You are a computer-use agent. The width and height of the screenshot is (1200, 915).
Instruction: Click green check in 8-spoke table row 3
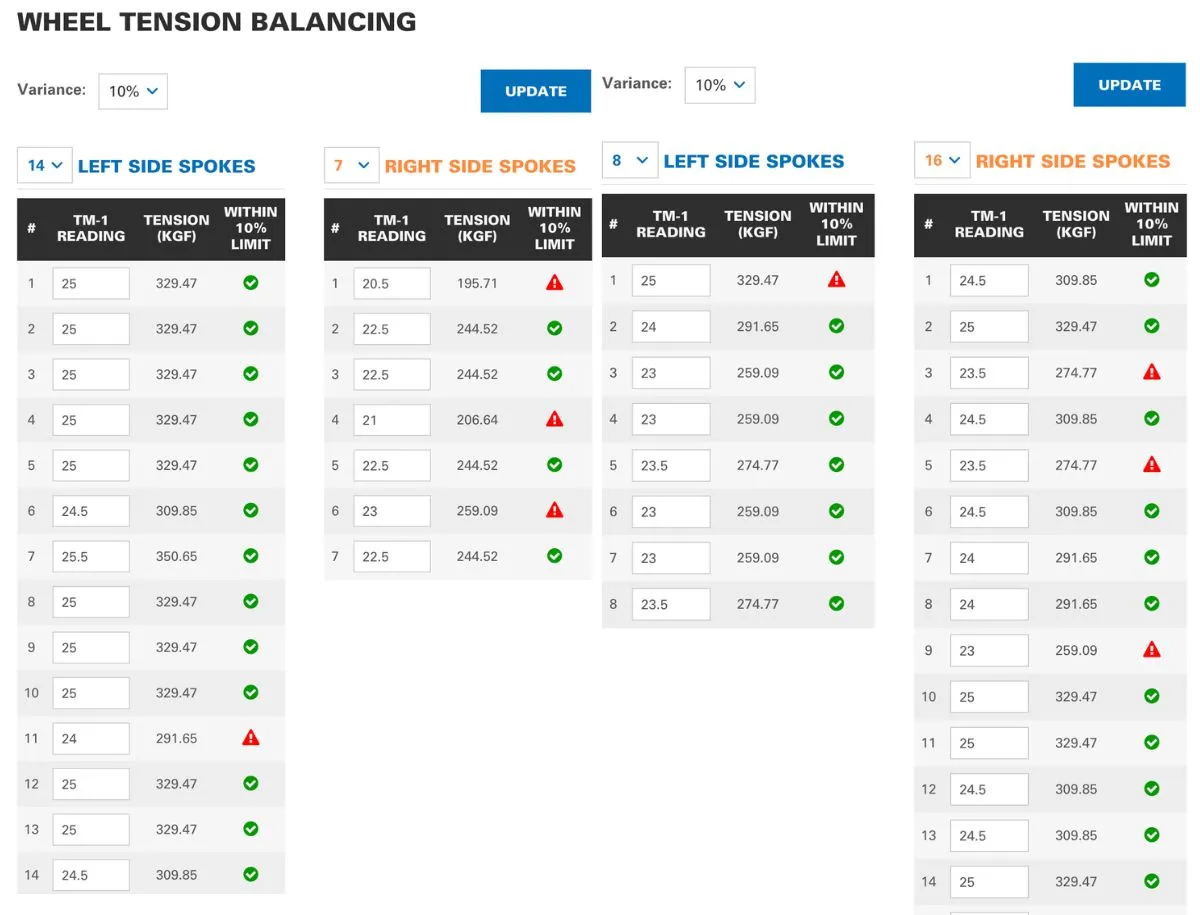(x=837, y=372)
